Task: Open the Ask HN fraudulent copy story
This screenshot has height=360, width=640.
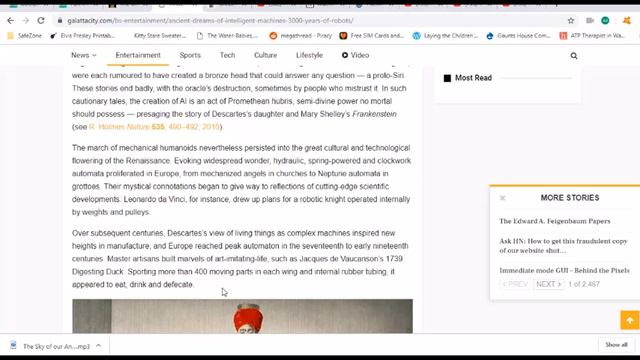Action: pos(563,246)
